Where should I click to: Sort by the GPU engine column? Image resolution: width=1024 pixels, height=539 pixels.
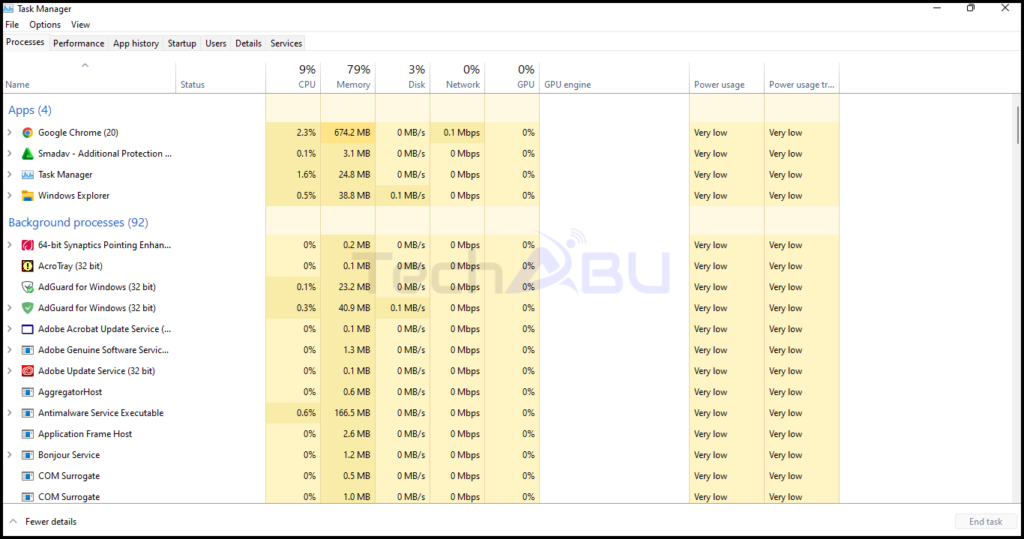[615, 77]
